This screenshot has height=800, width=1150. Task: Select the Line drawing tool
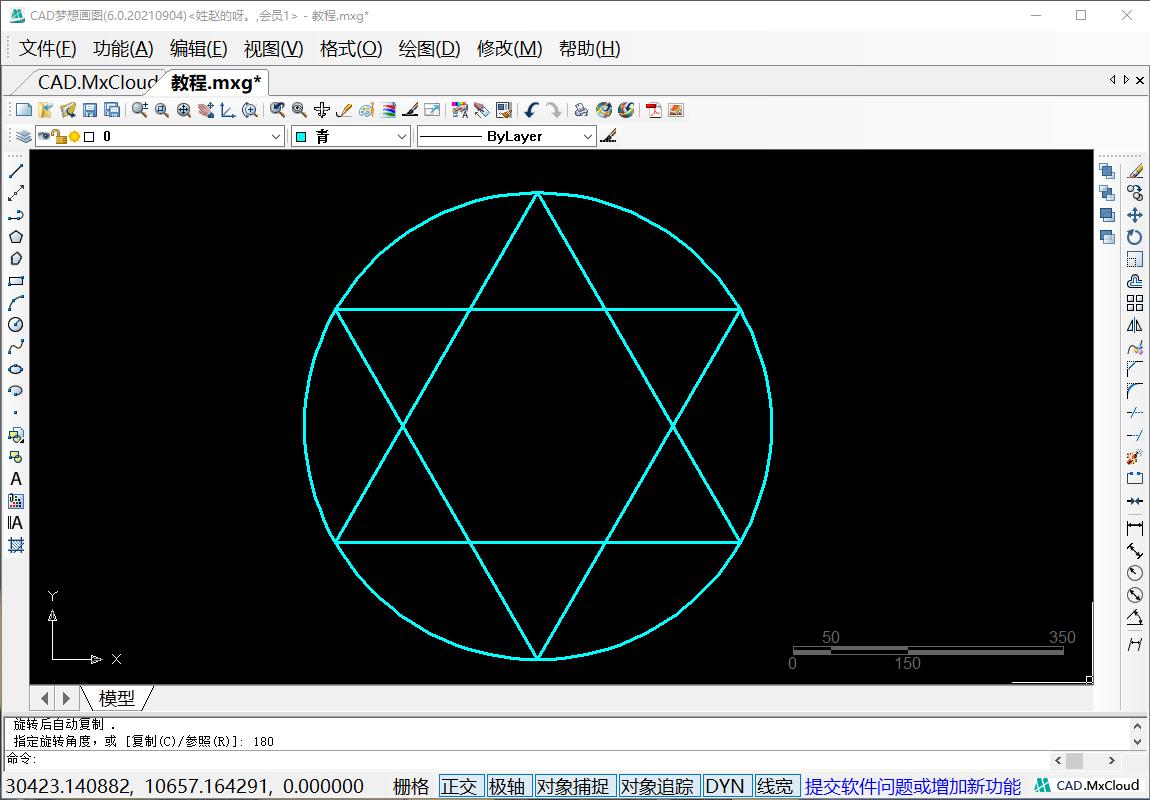coord(14,171)
